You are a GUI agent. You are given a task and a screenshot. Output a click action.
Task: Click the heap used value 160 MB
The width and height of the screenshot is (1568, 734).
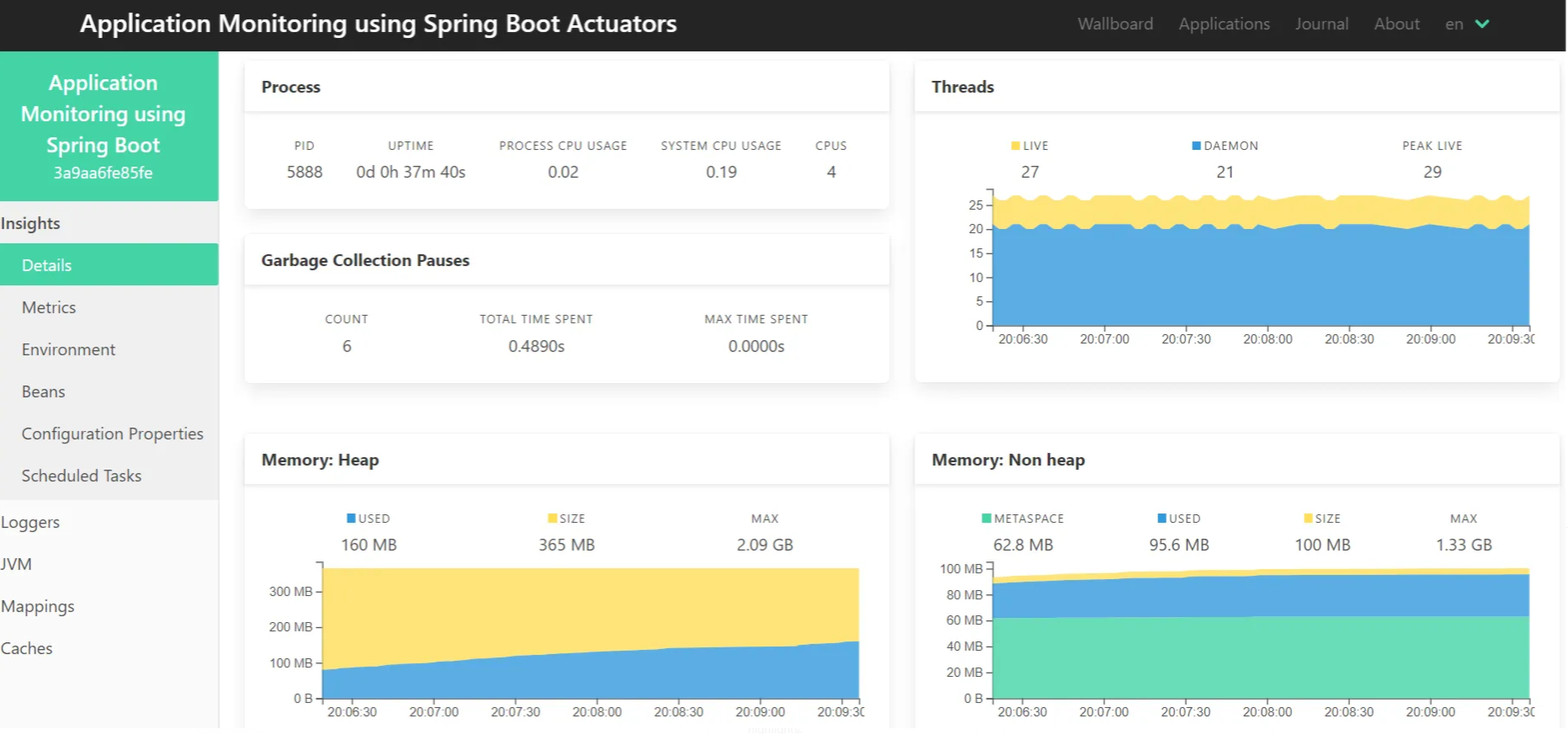coord(369,545)
